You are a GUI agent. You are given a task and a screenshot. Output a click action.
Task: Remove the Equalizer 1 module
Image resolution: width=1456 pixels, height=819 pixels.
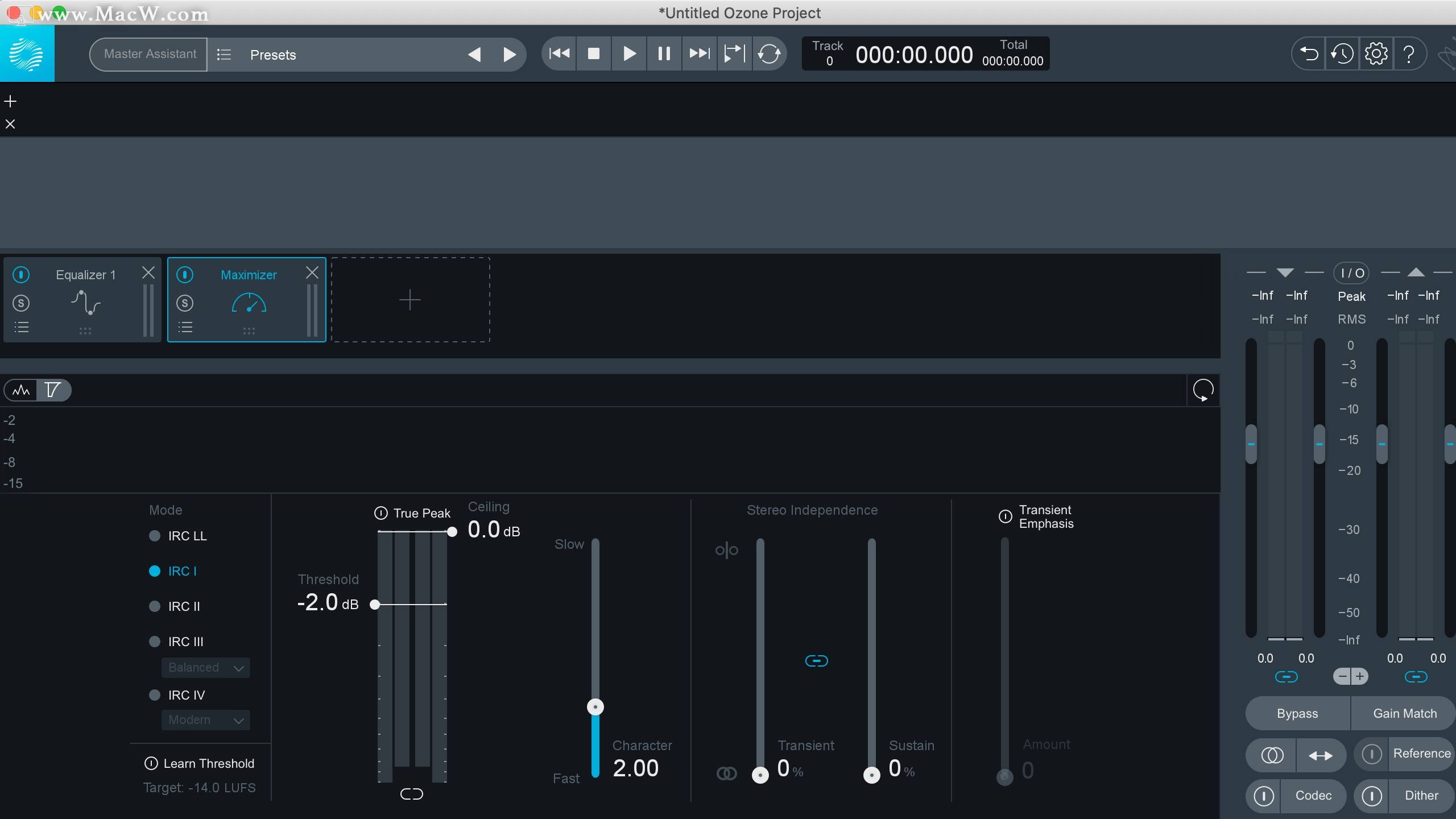pyautogui.click(x=148, y=273)
